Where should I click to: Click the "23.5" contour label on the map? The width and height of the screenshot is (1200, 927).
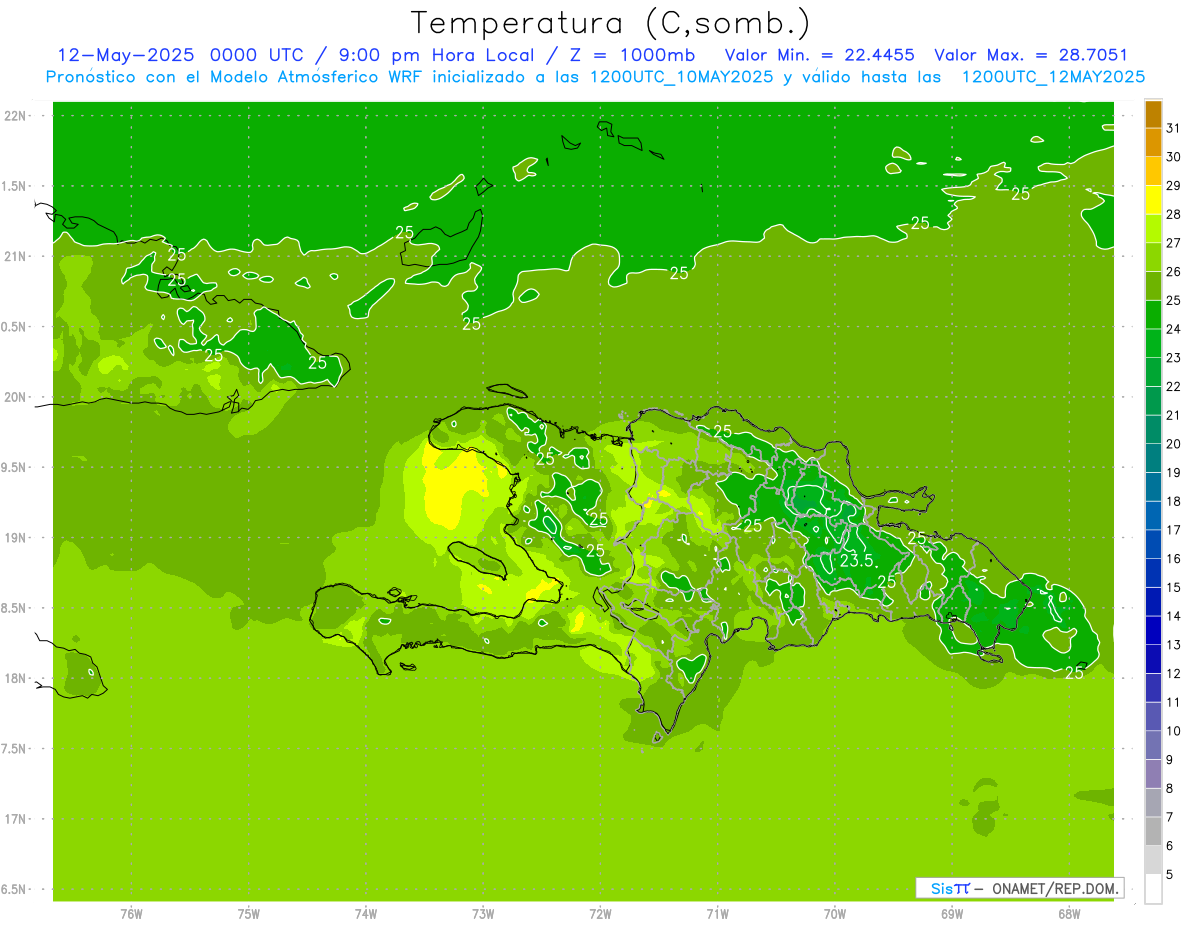(x=857, y=561)
